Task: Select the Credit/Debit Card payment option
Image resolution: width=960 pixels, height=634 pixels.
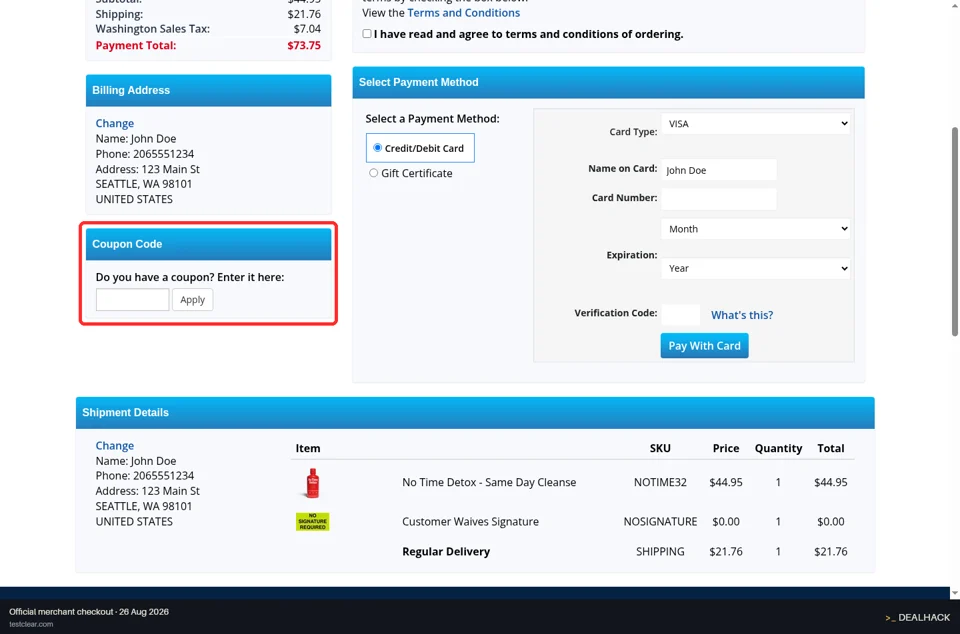Action: (377, 147)
